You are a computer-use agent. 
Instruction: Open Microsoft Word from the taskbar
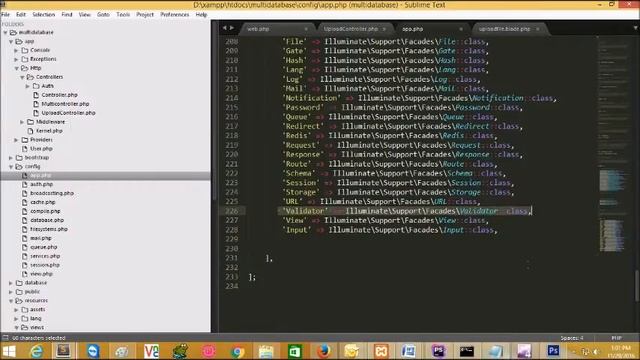(x=408, y=351)
